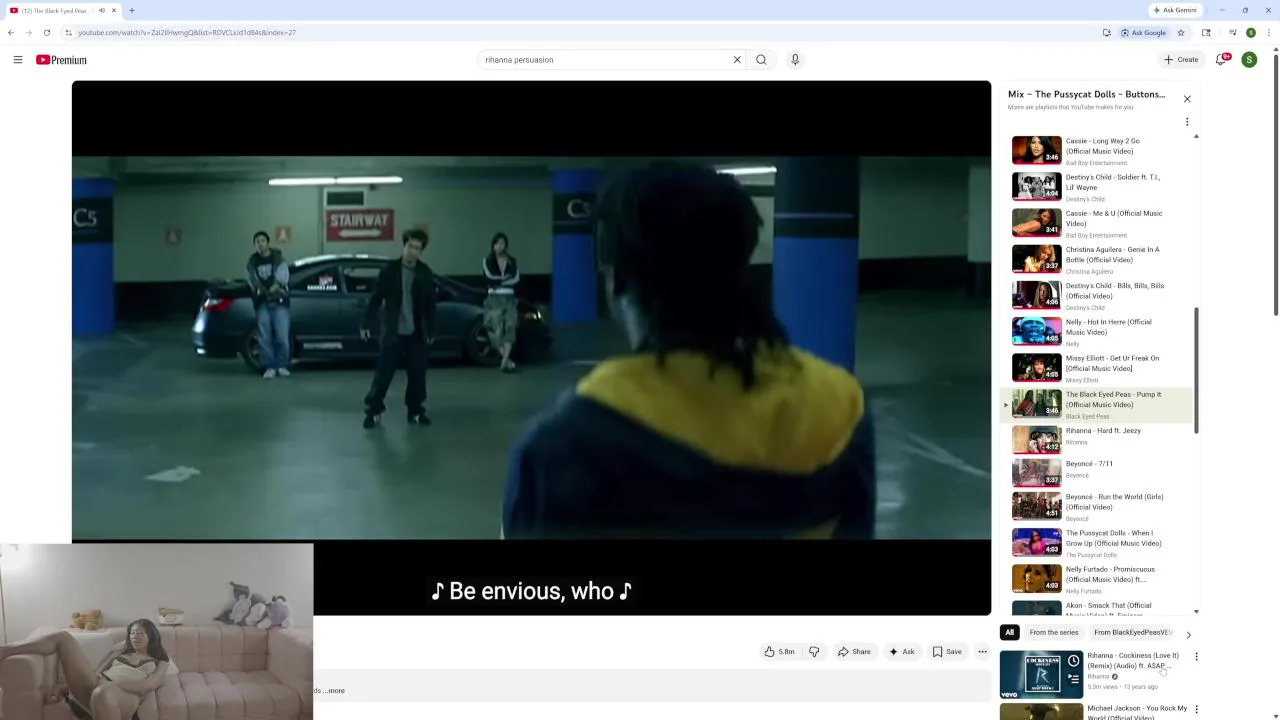Open Cockiness video thumbnail
Image resolution: width=1280 pixels, height=720 pixels.
(x=1041, y=673)
